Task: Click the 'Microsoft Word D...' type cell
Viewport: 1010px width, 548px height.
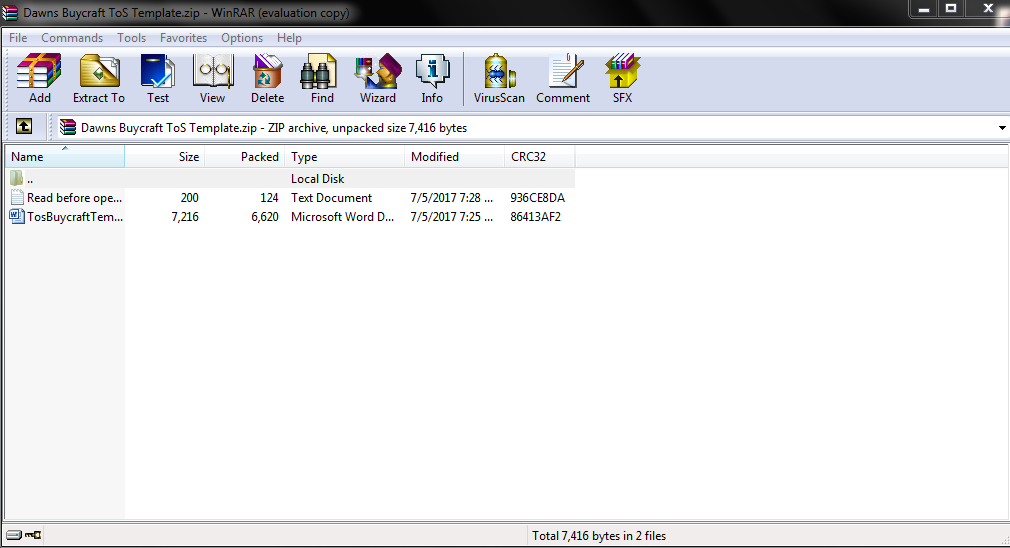Action: tap(343, 216)
